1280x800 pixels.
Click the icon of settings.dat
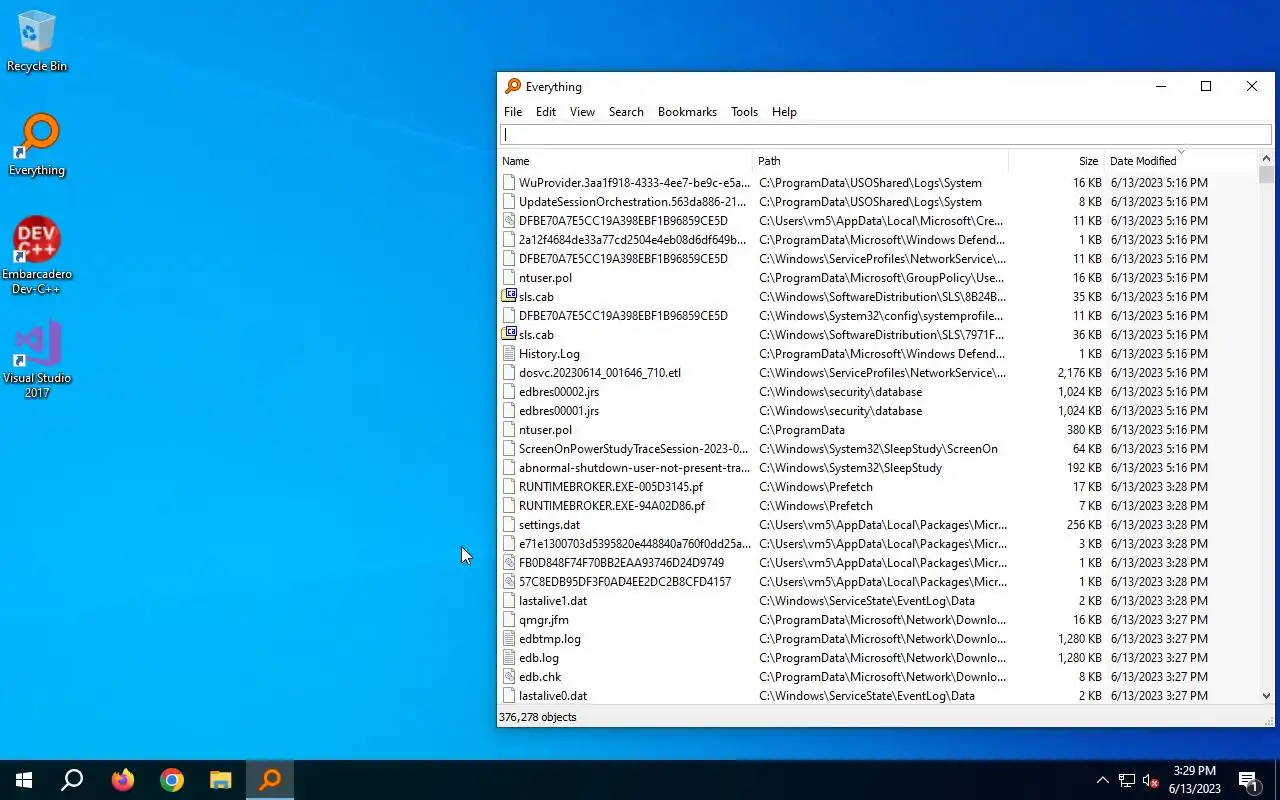click(509, 525)
